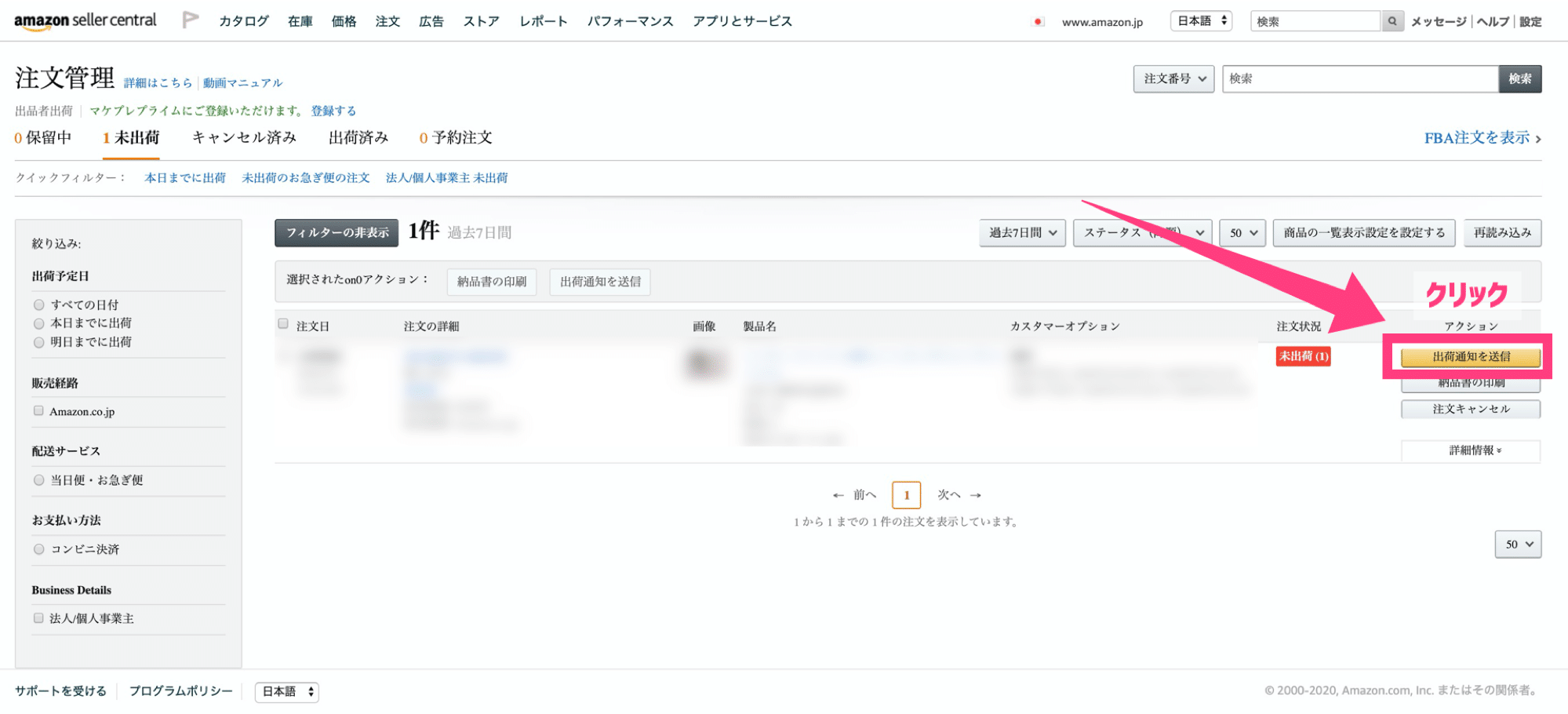
Task: Click the 詳細はこちら link
Action: coord(158,82)
